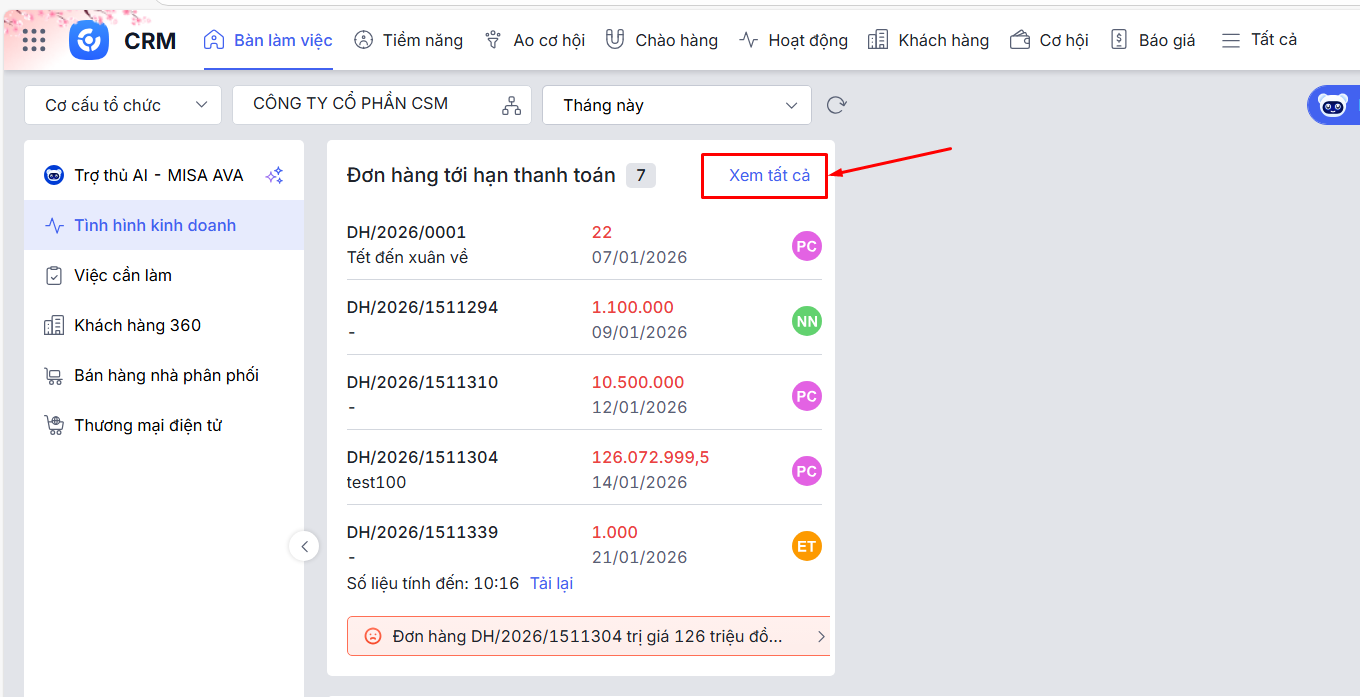Collapse the sidebar with chevron button

[304, 546]
